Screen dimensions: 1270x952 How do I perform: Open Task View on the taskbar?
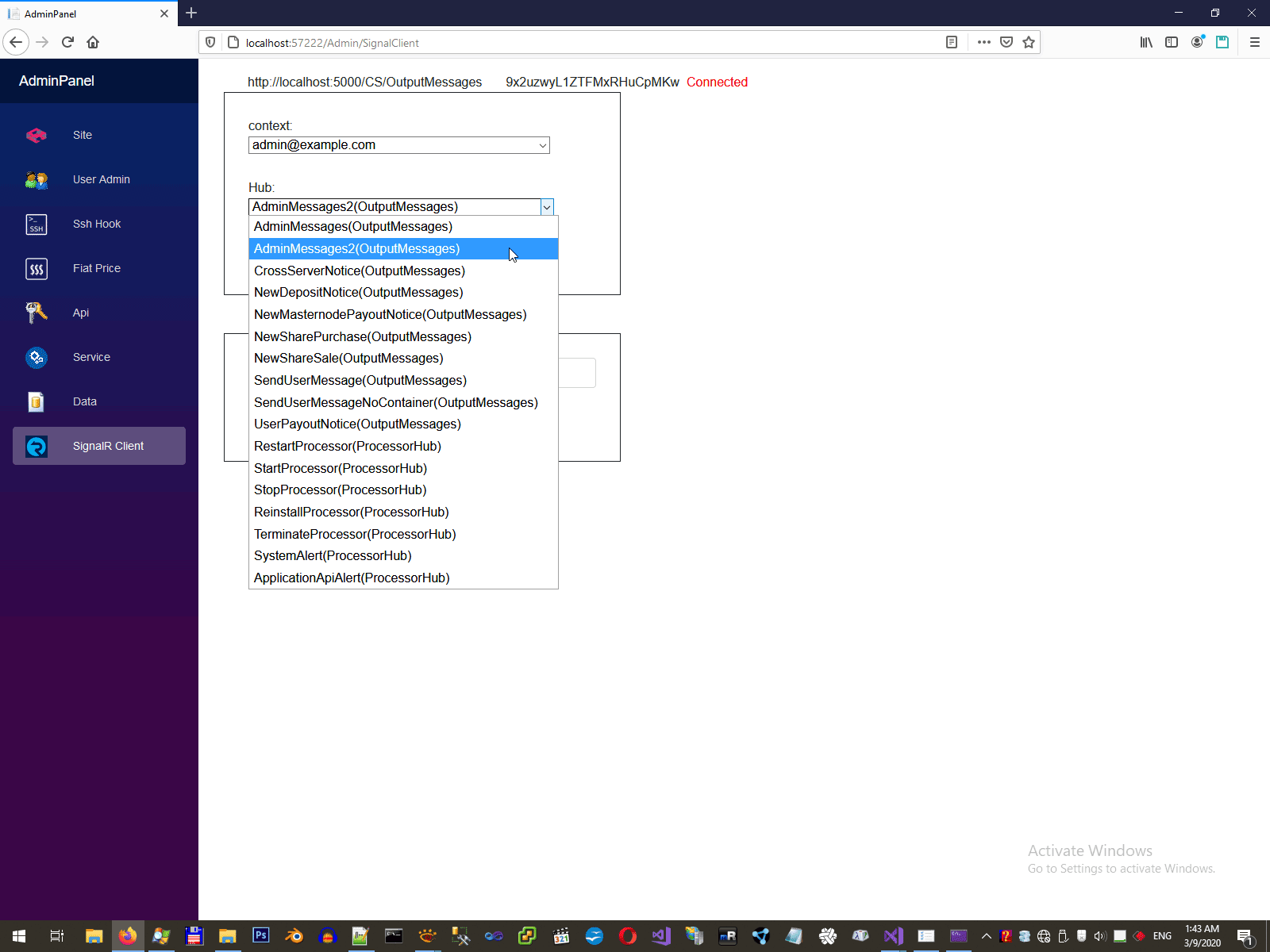[57, 936]
